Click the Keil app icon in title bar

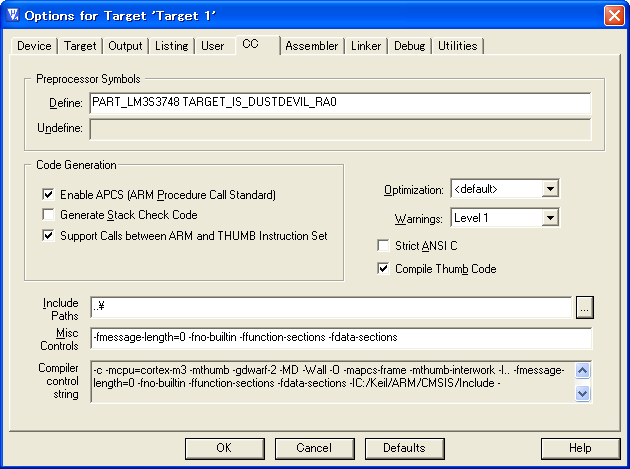click(13, 15)
